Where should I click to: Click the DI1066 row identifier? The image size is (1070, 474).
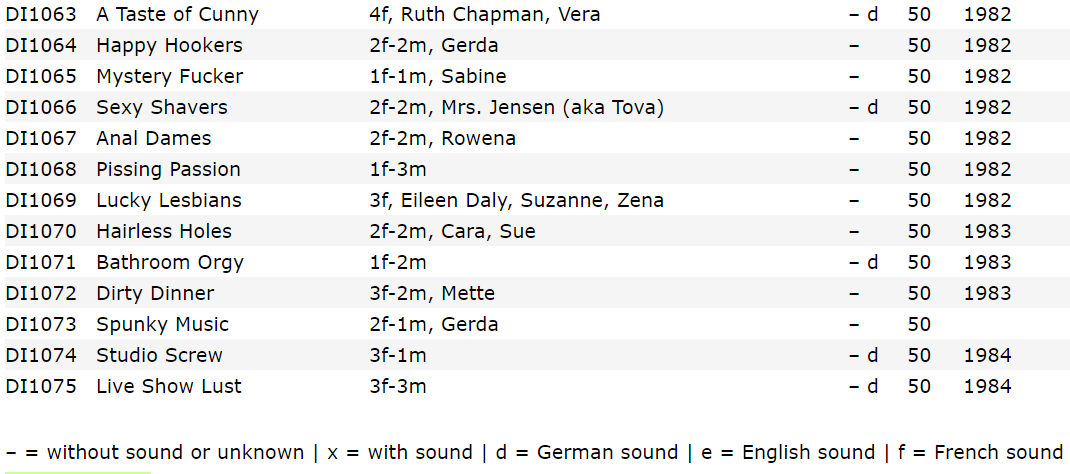click(41, 108)
